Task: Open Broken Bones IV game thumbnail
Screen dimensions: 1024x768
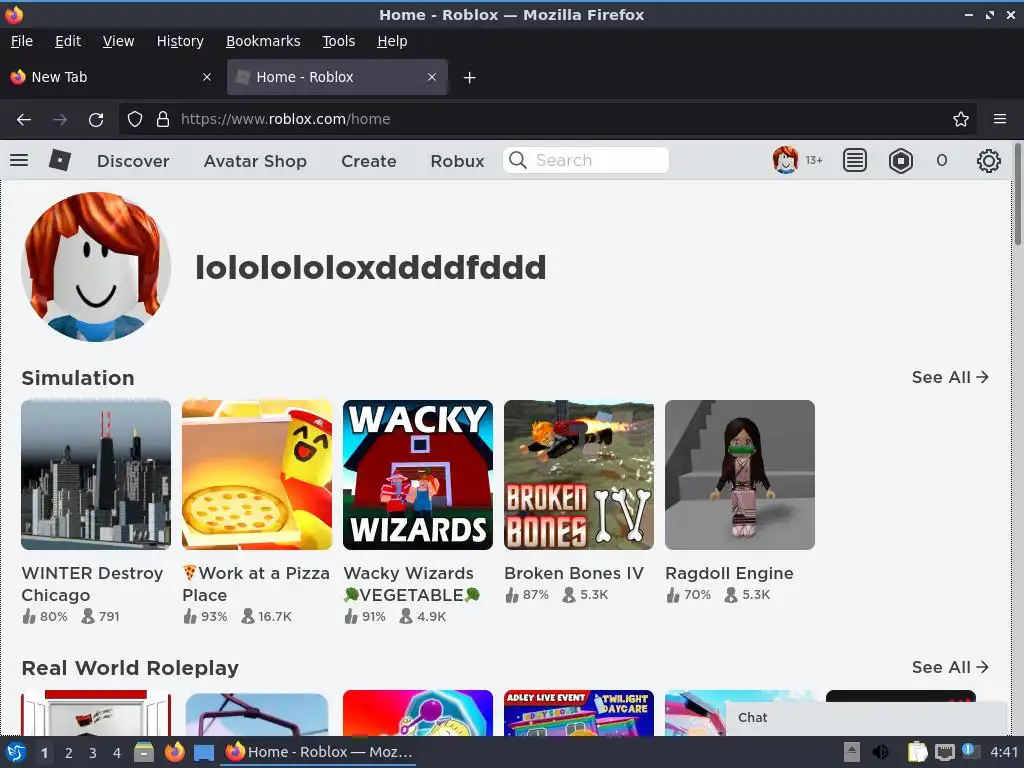Action: coord(579,475)
